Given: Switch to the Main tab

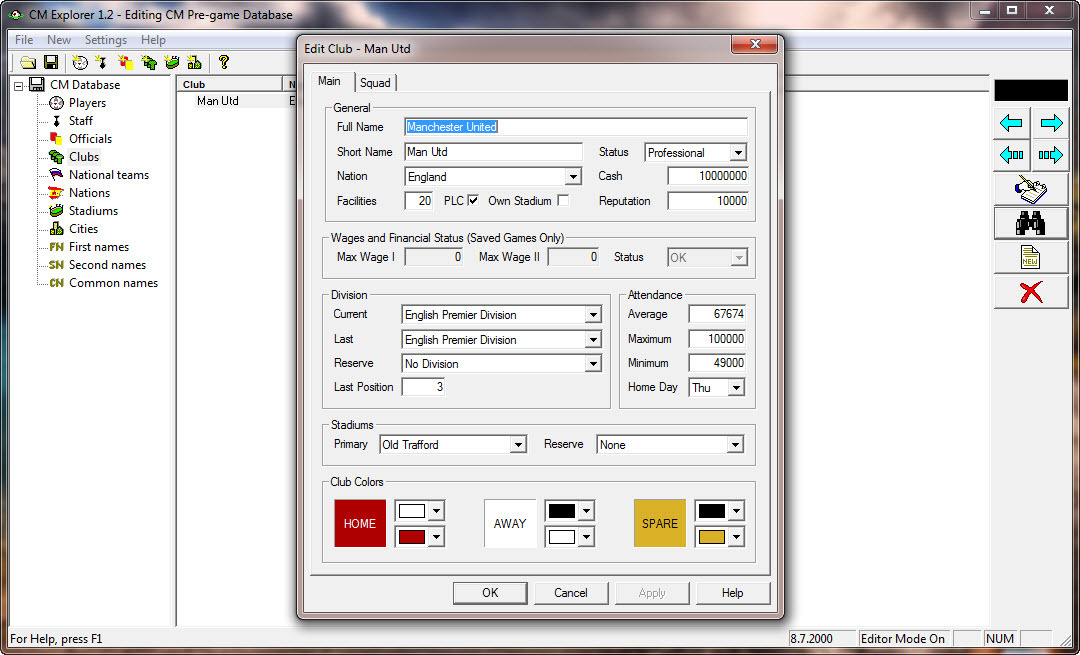Looking at the screenshot, I should 329,81.
